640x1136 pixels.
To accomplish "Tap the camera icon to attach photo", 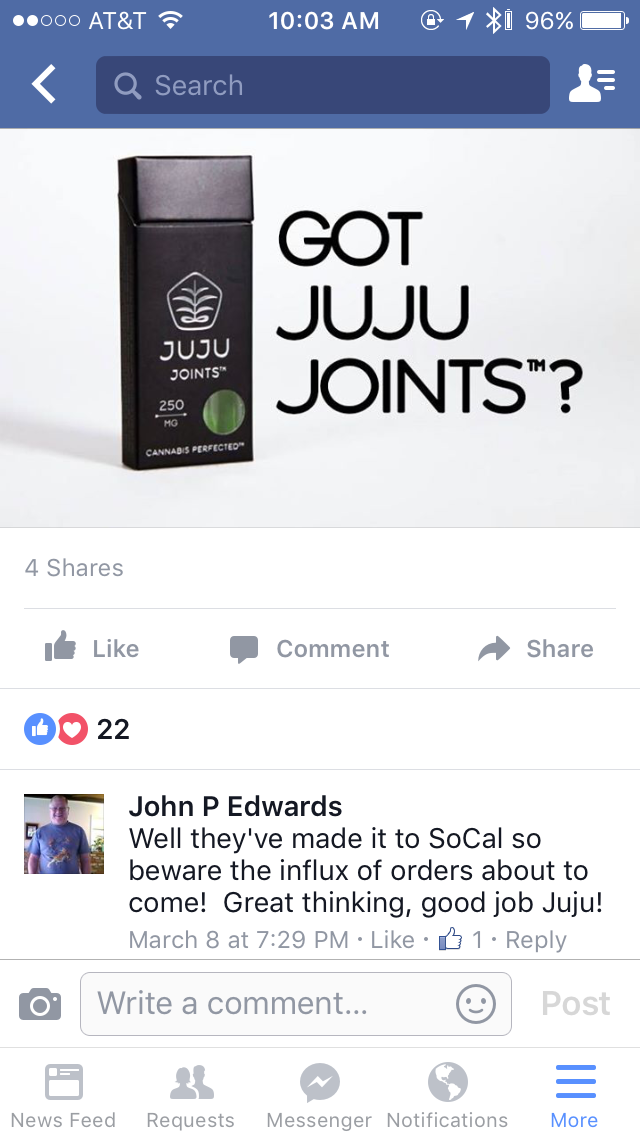I will tap(40, 1004).
